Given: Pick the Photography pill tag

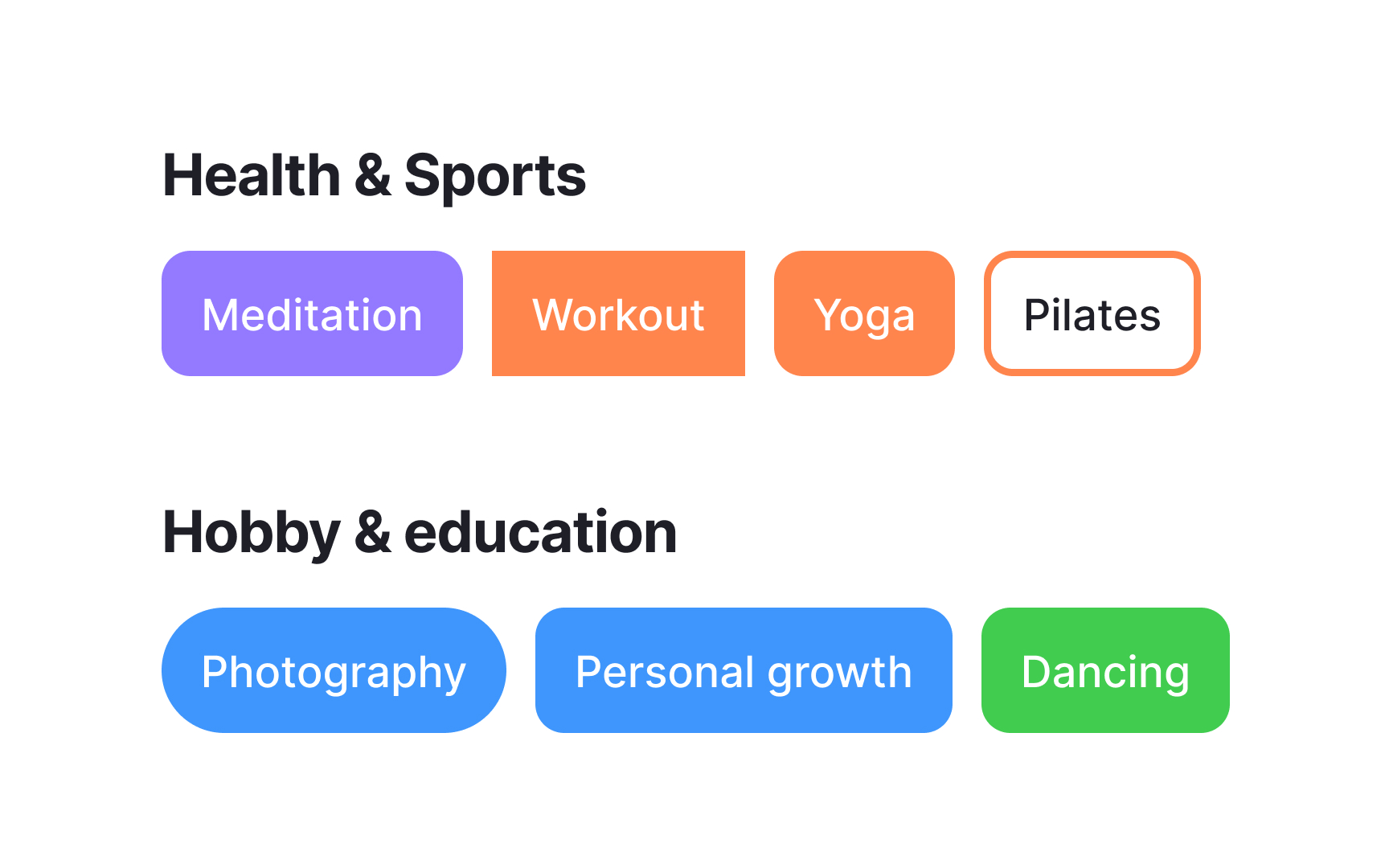Looking at the screenshot, I should coord(334,670).
